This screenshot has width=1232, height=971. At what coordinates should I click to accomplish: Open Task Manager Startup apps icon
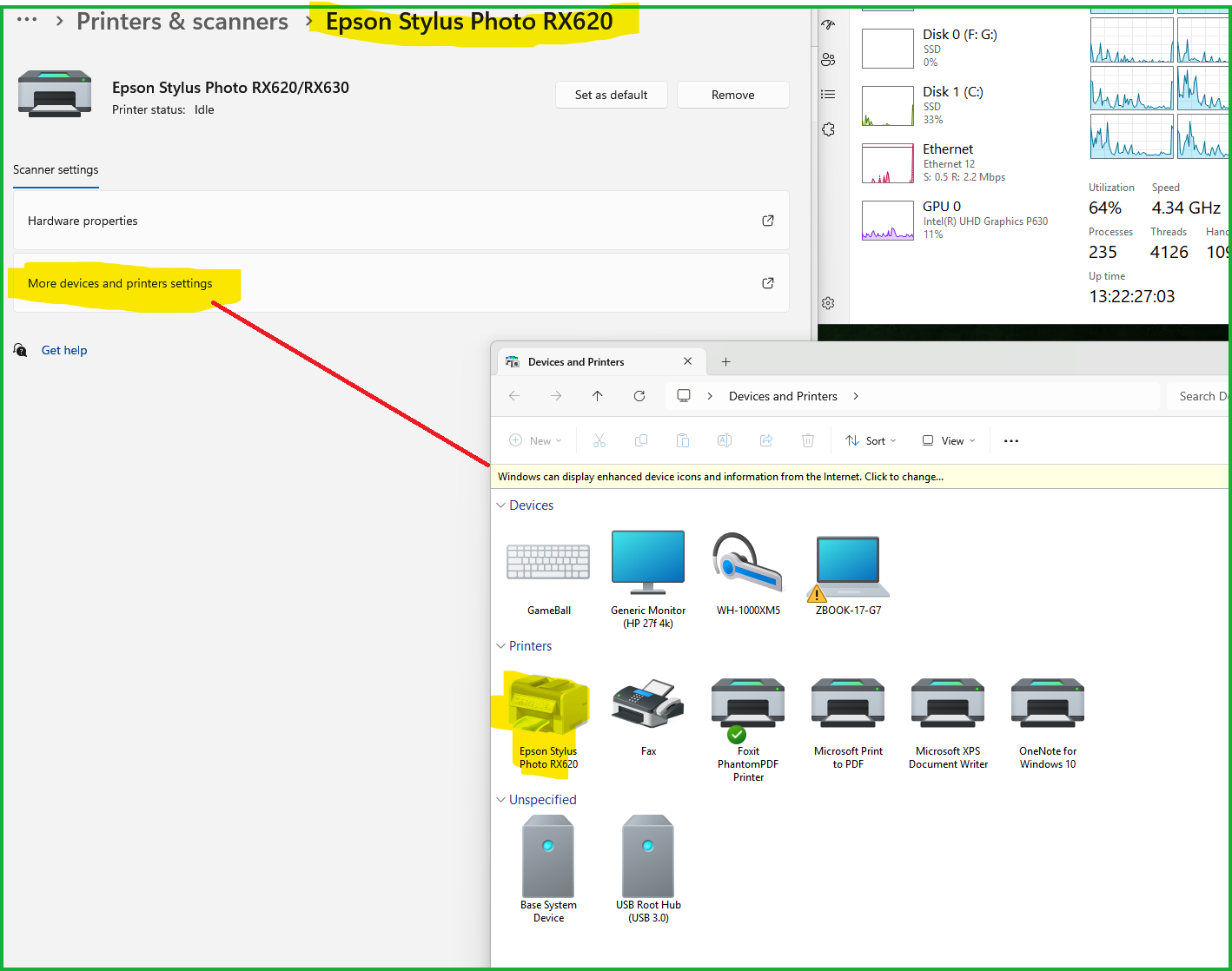pos(828,24)
